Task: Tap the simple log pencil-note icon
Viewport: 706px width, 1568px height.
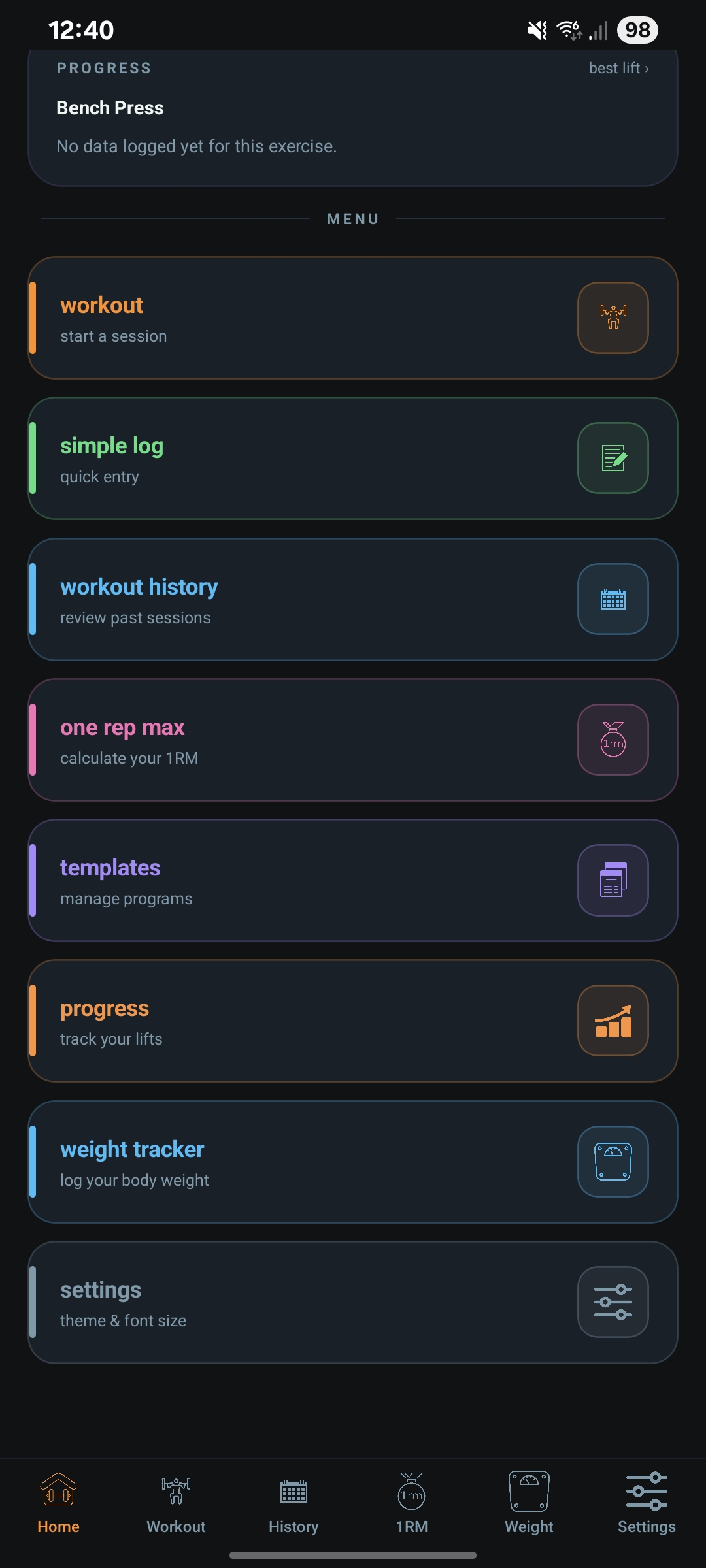Action: (x=613, y=458)
